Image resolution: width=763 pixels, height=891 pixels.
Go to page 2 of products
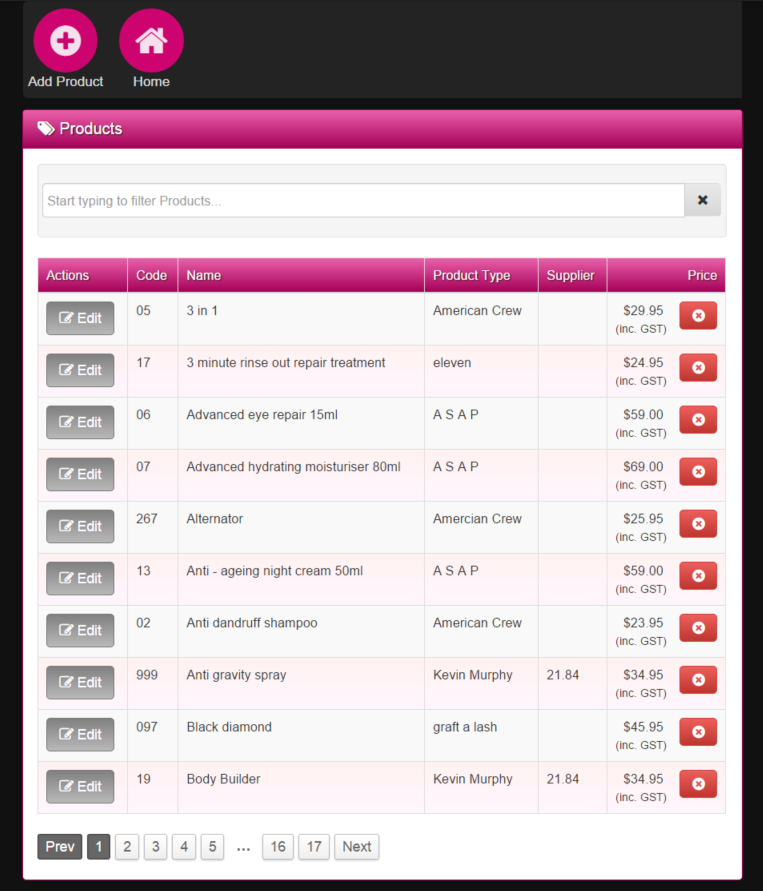[x=127, y=847]
